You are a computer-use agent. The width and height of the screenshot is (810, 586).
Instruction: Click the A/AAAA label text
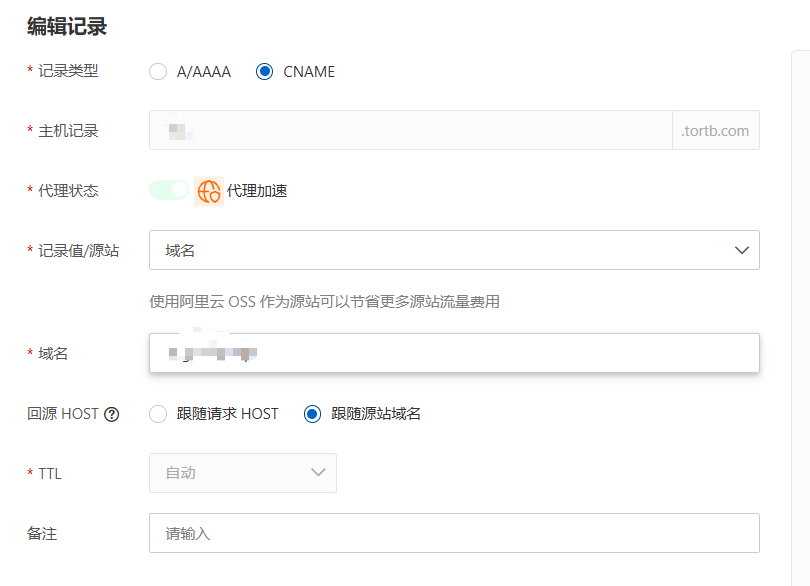(204, 72)
